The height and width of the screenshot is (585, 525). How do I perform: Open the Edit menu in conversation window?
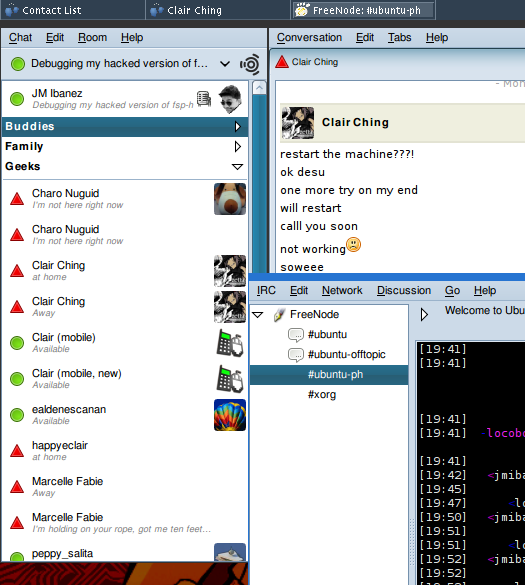coord(365,38)
